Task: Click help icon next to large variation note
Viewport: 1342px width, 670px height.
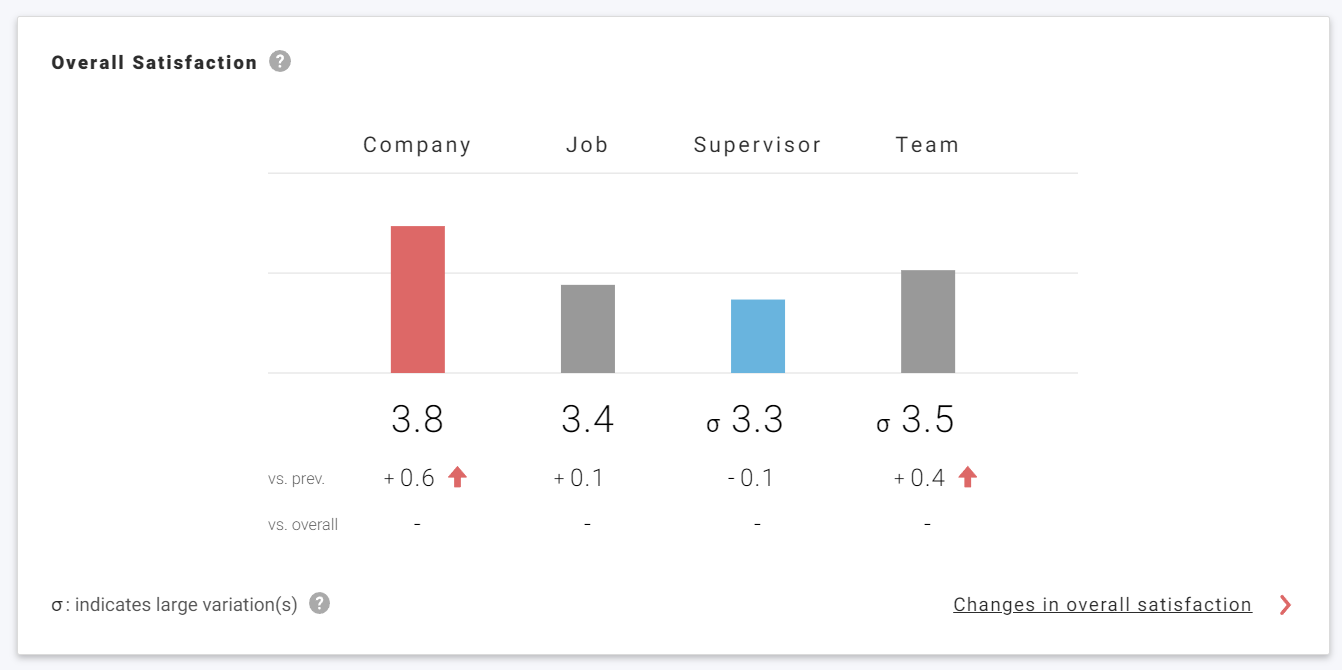Action: tap(319, 604)
